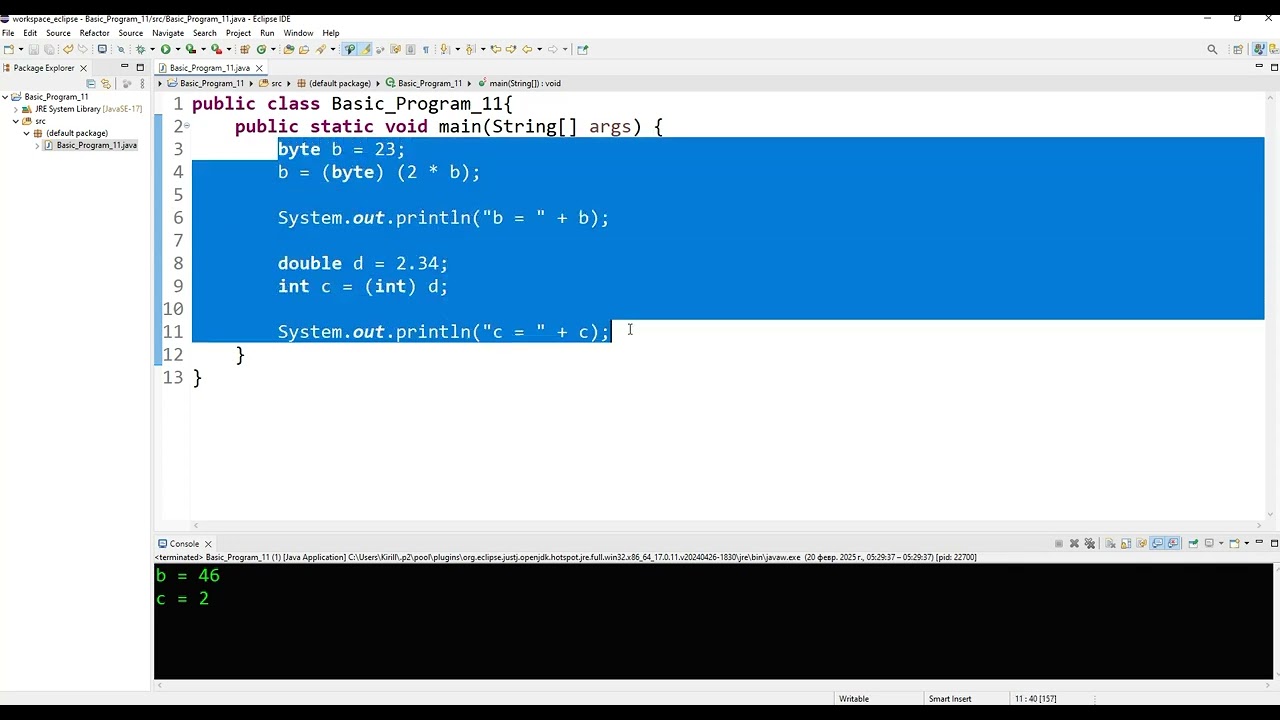Viewport: 1280px width, 720px height.
Task: Click Basic_Program_11 project in breadcrumb
Action: click(x=212, y=84)
